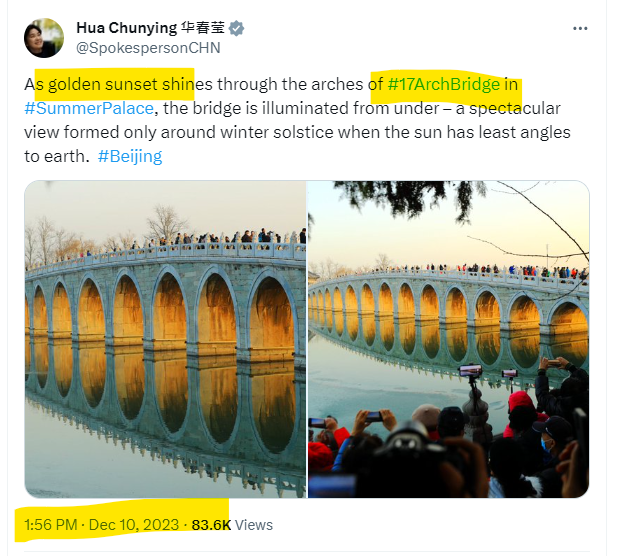The image size is (628, 556).
Task: View the 83.6K Views count
Action: pos(232,525)
